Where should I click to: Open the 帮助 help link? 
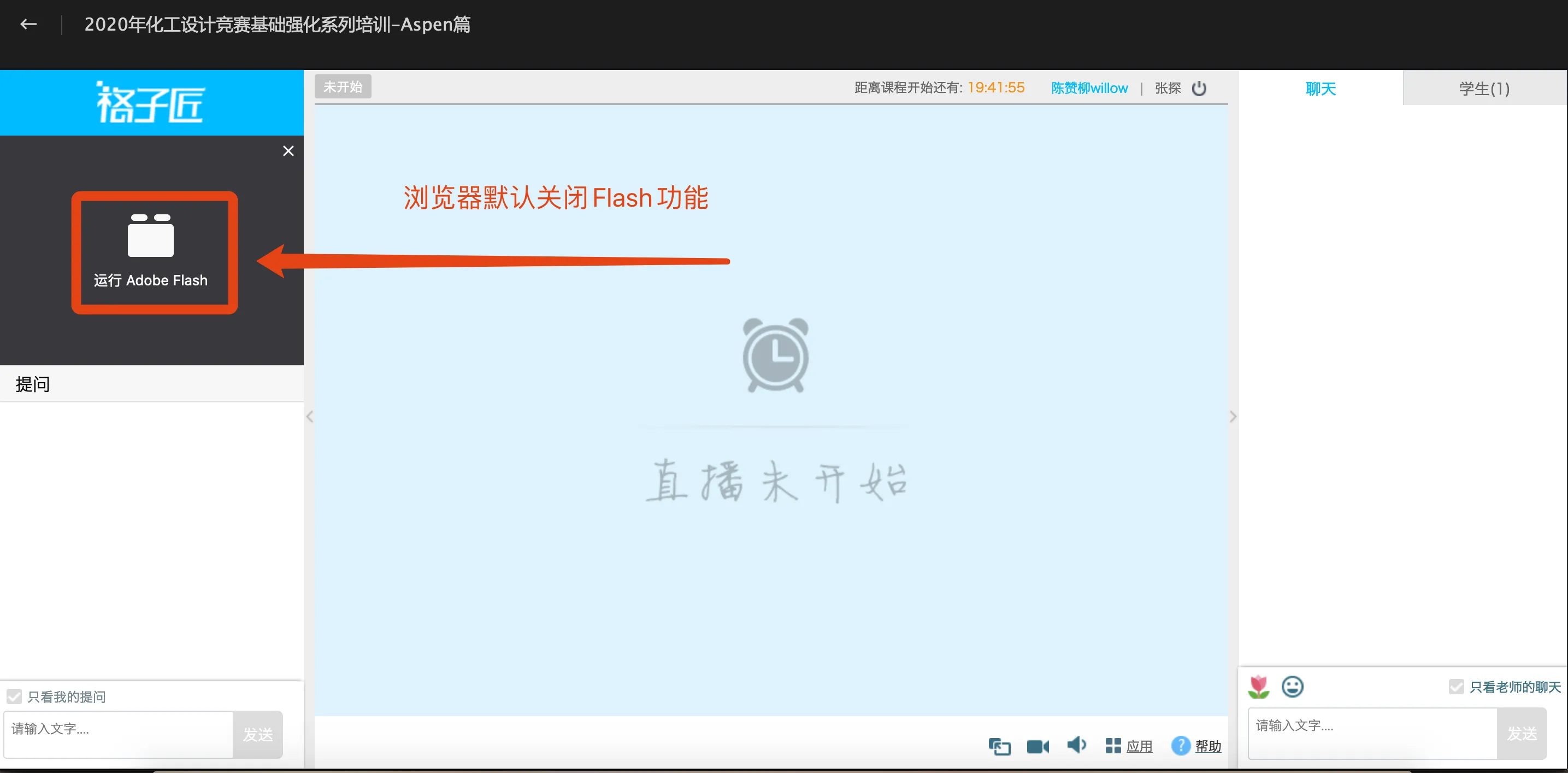[x=1196, y=746]
